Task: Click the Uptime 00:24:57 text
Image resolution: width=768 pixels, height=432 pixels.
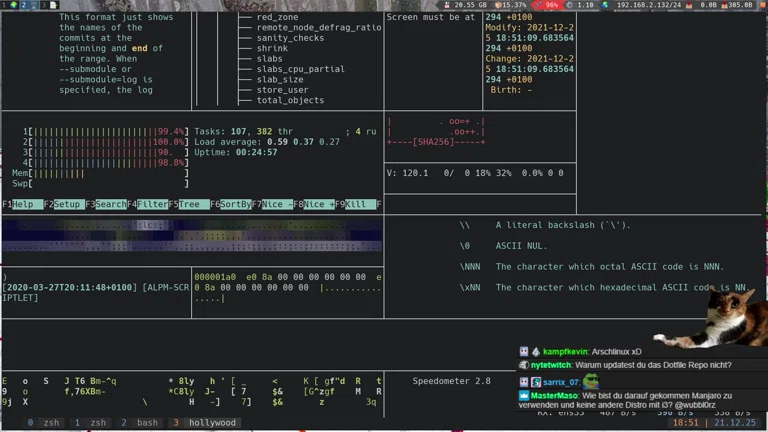Action: click(236, 152)
